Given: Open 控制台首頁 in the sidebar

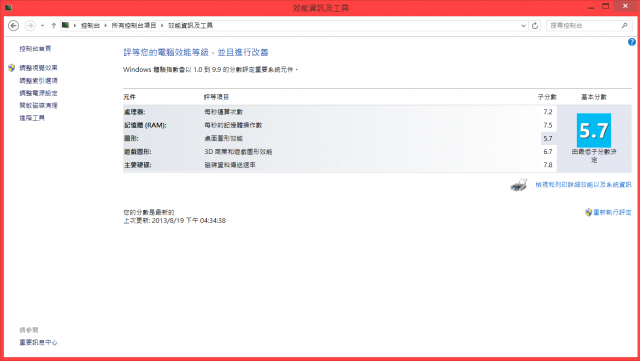Looking at the screenshot, I should [35, 49].
